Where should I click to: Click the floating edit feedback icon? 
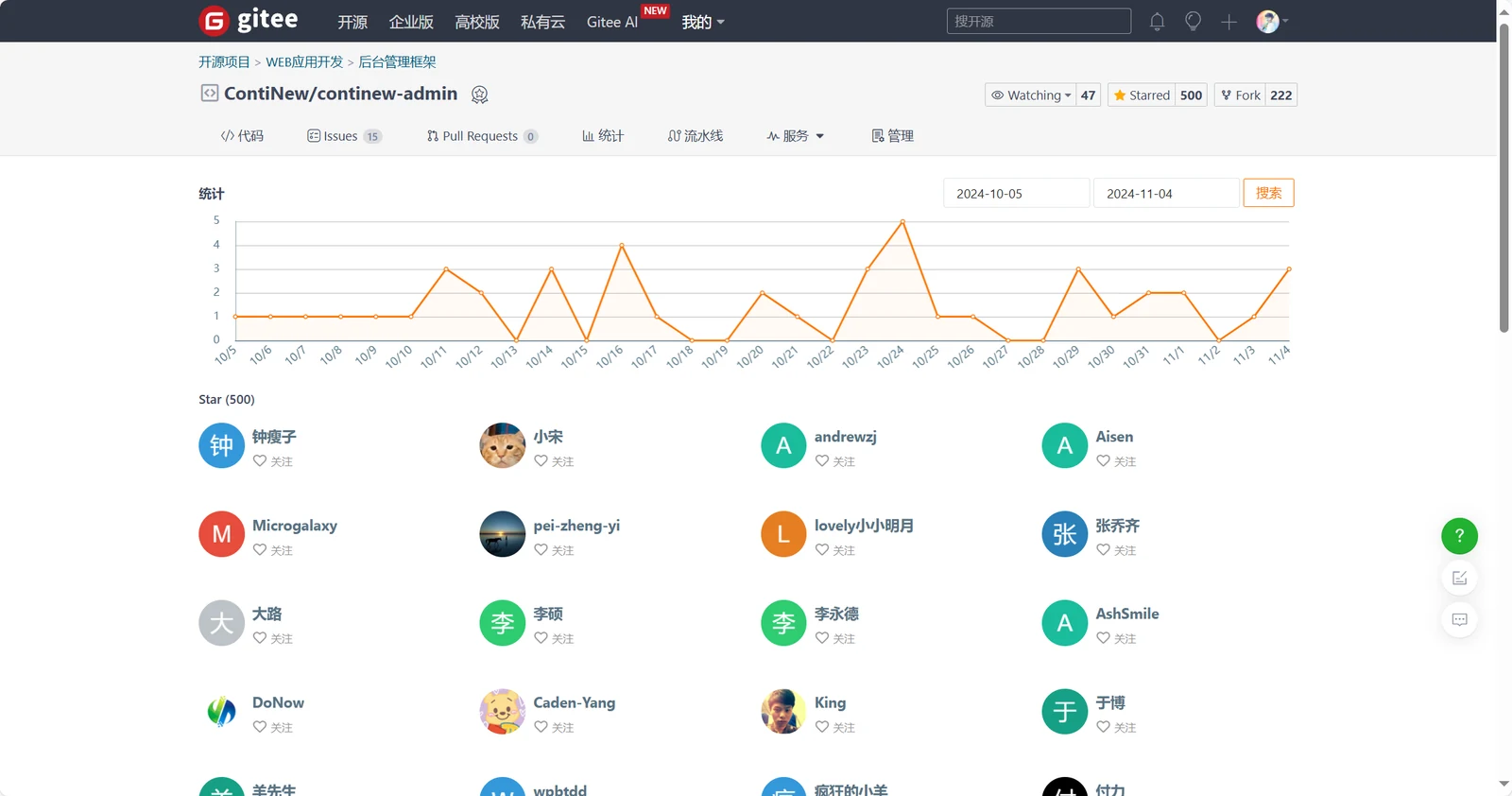pyautogui.click(x=1459, y=578)
